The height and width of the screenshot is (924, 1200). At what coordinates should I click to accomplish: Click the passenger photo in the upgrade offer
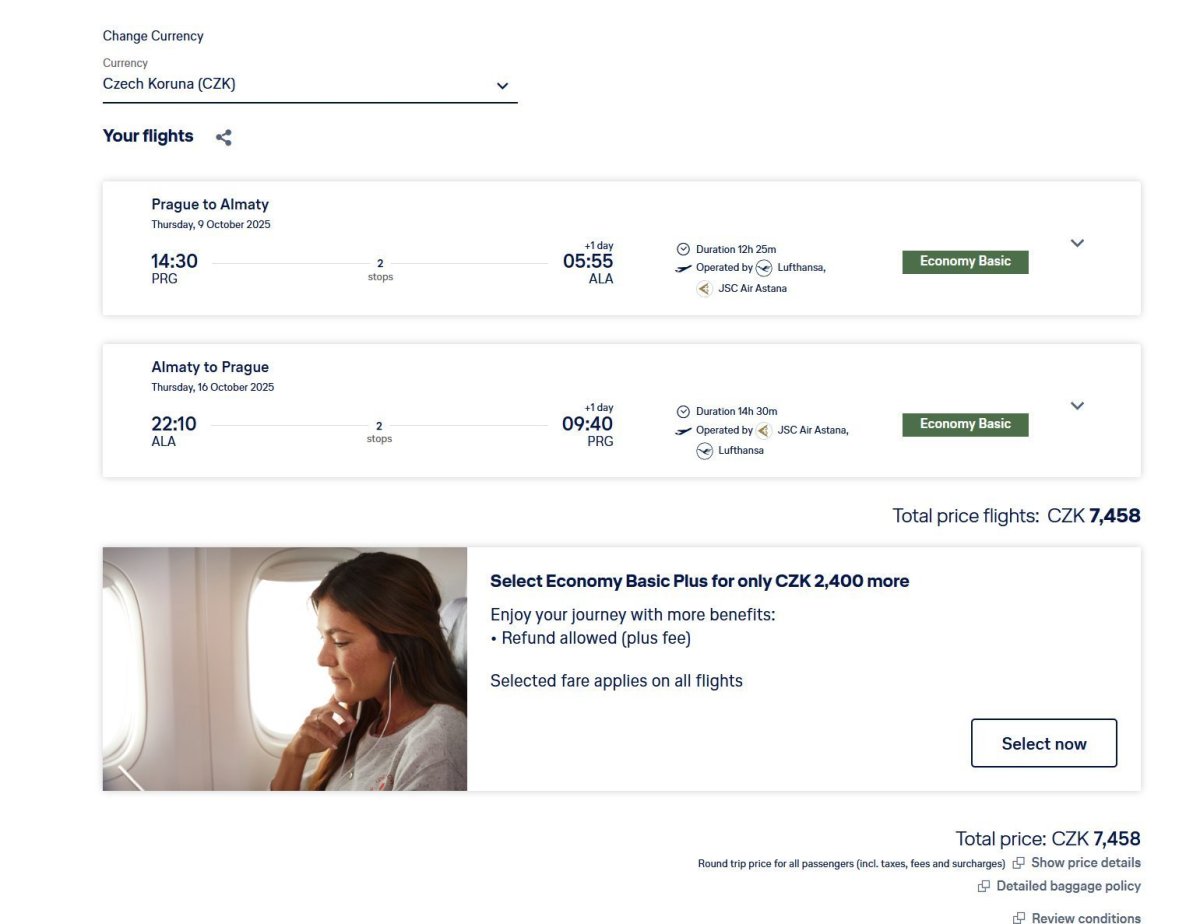click(285, 669)
